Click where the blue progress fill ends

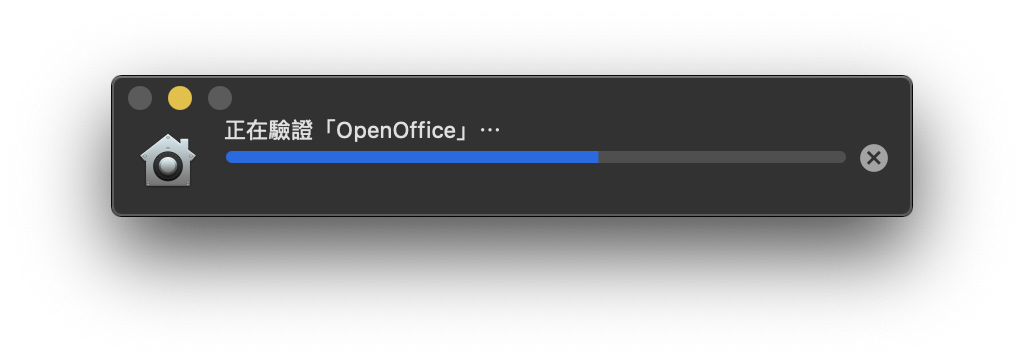[x=598, y=157]
